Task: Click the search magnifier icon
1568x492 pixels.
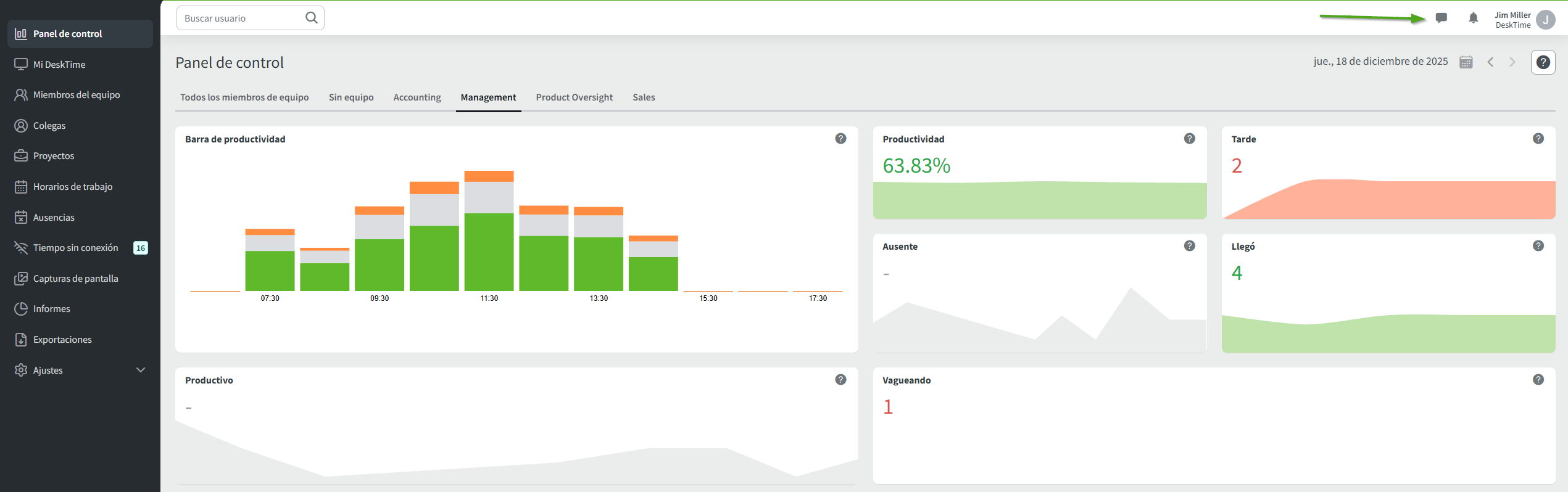Action: point(312,18)
